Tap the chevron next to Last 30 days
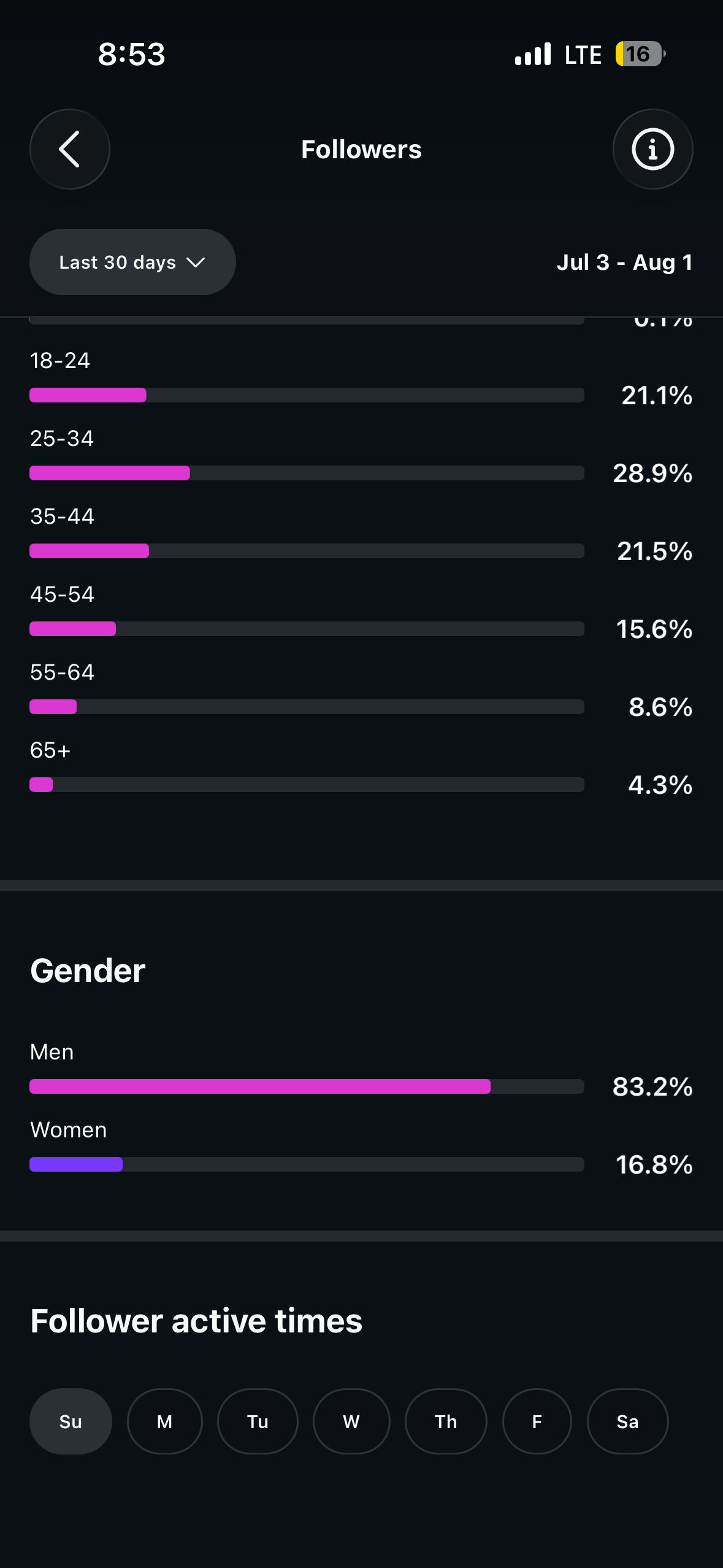The image size is (723, 1568). click(196, 263)
